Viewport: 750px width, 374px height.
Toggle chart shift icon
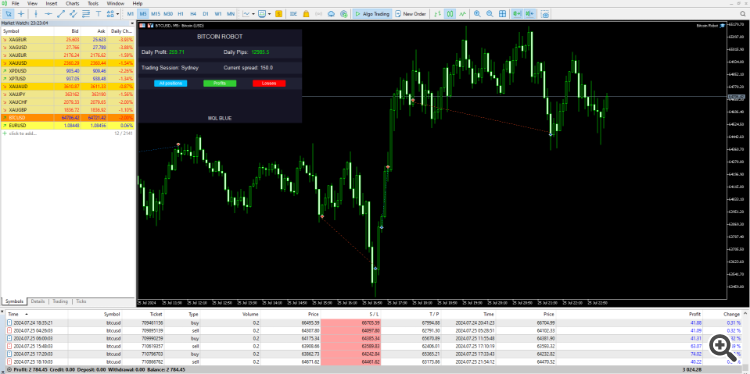point(529,14)
